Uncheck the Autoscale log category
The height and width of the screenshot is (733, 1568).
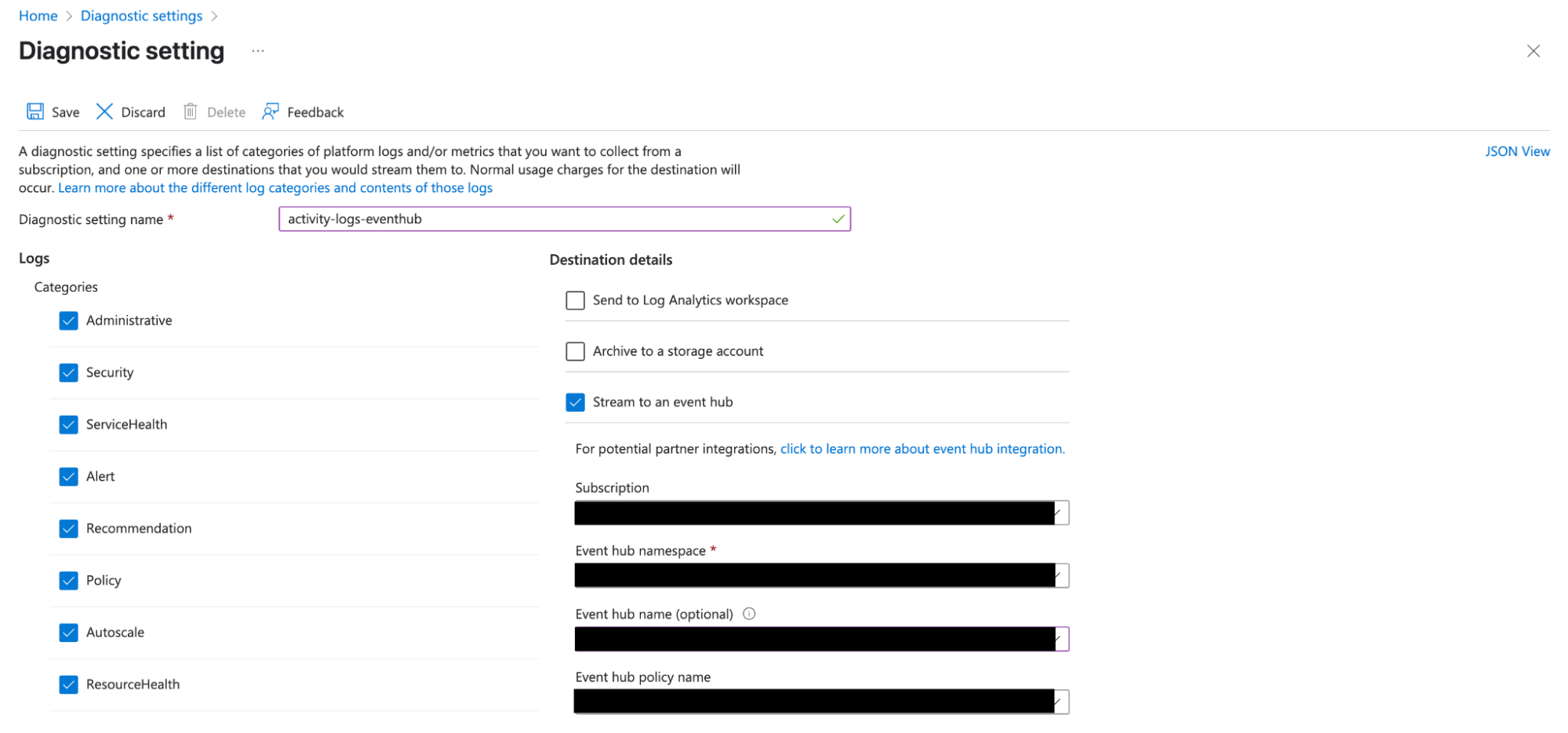point(69,632)
